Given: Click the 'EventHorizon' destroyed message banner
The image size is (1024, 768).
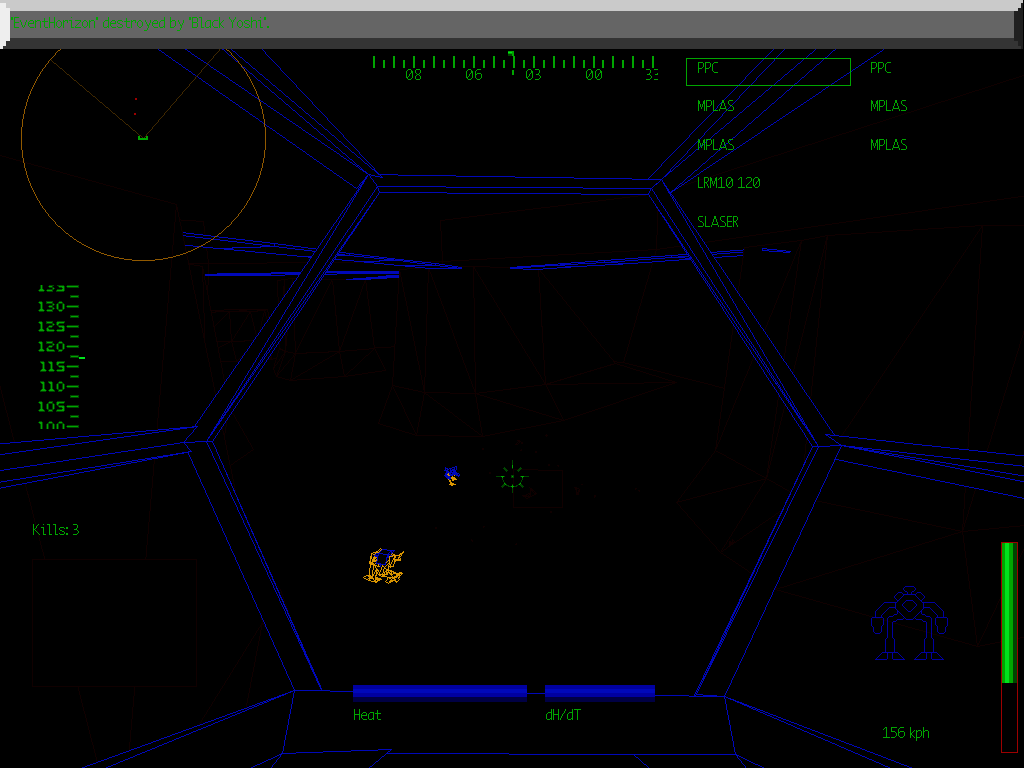Looking at the screenshot, I should tap(140, 22).
